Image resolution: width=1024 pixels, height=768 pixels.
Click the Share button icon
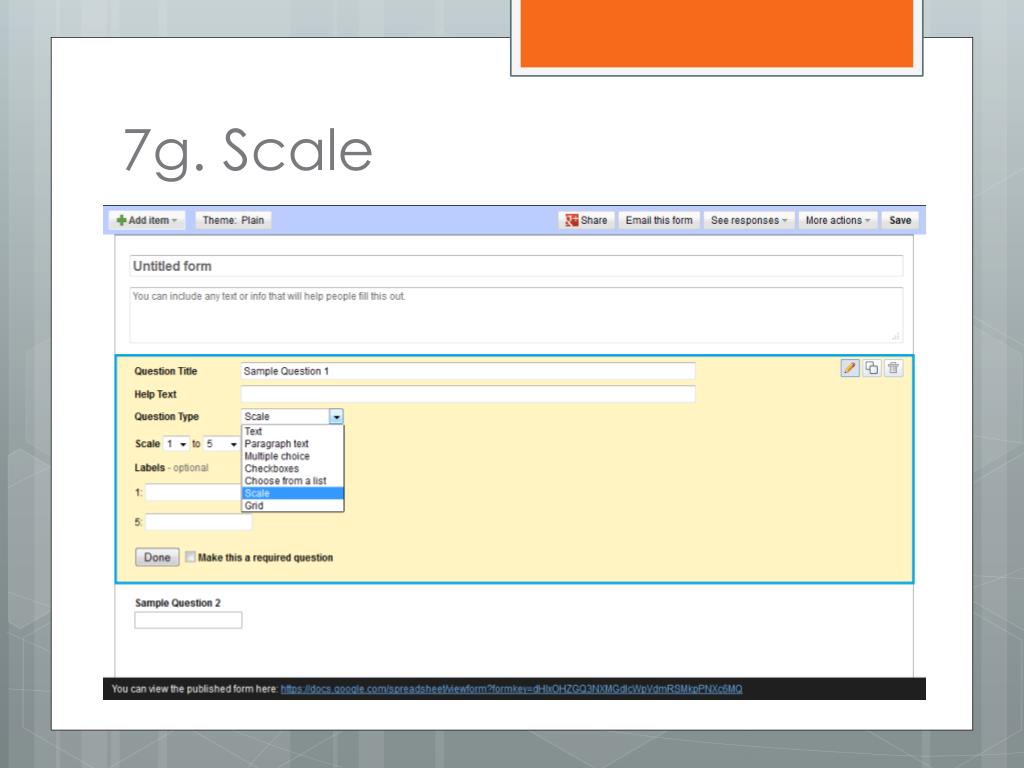point(571,221)
